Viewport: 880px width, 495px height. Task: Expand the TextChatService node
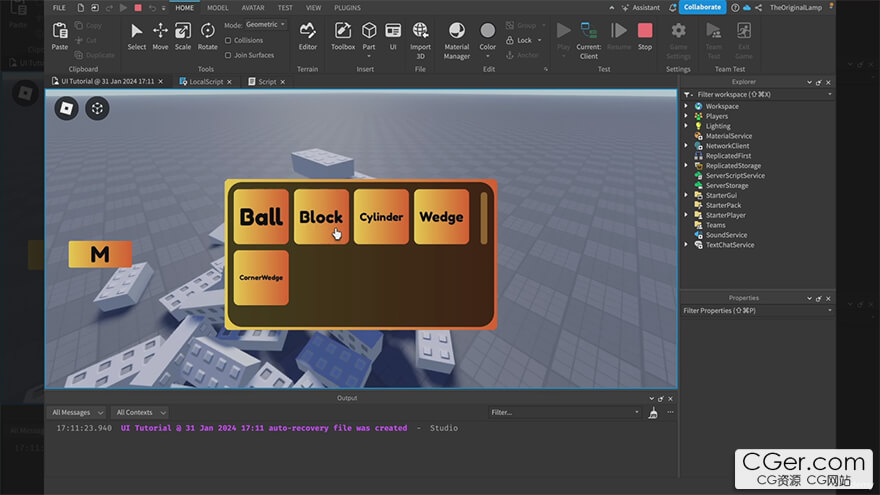686,245
